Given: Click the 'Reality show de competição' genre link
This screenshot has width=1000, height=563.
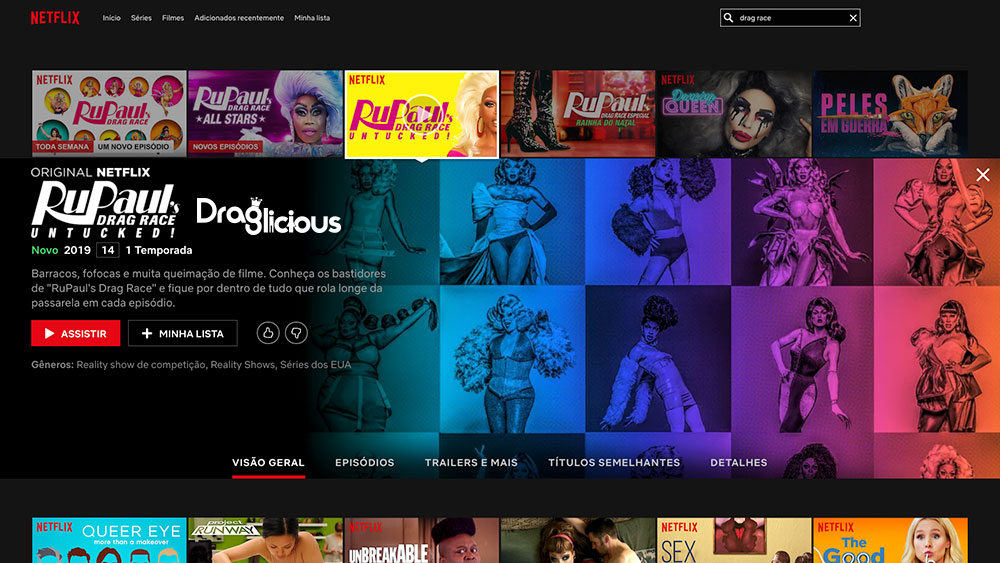Looking at the screenshot, I should point(140,365).
